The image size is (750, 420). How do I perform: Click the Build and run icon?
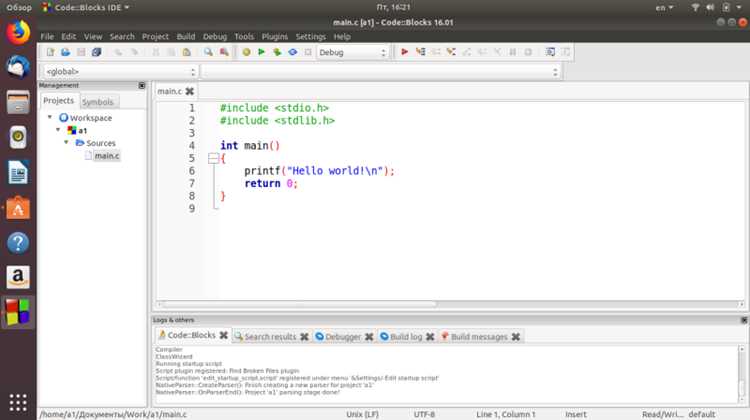tap(277, 52)
